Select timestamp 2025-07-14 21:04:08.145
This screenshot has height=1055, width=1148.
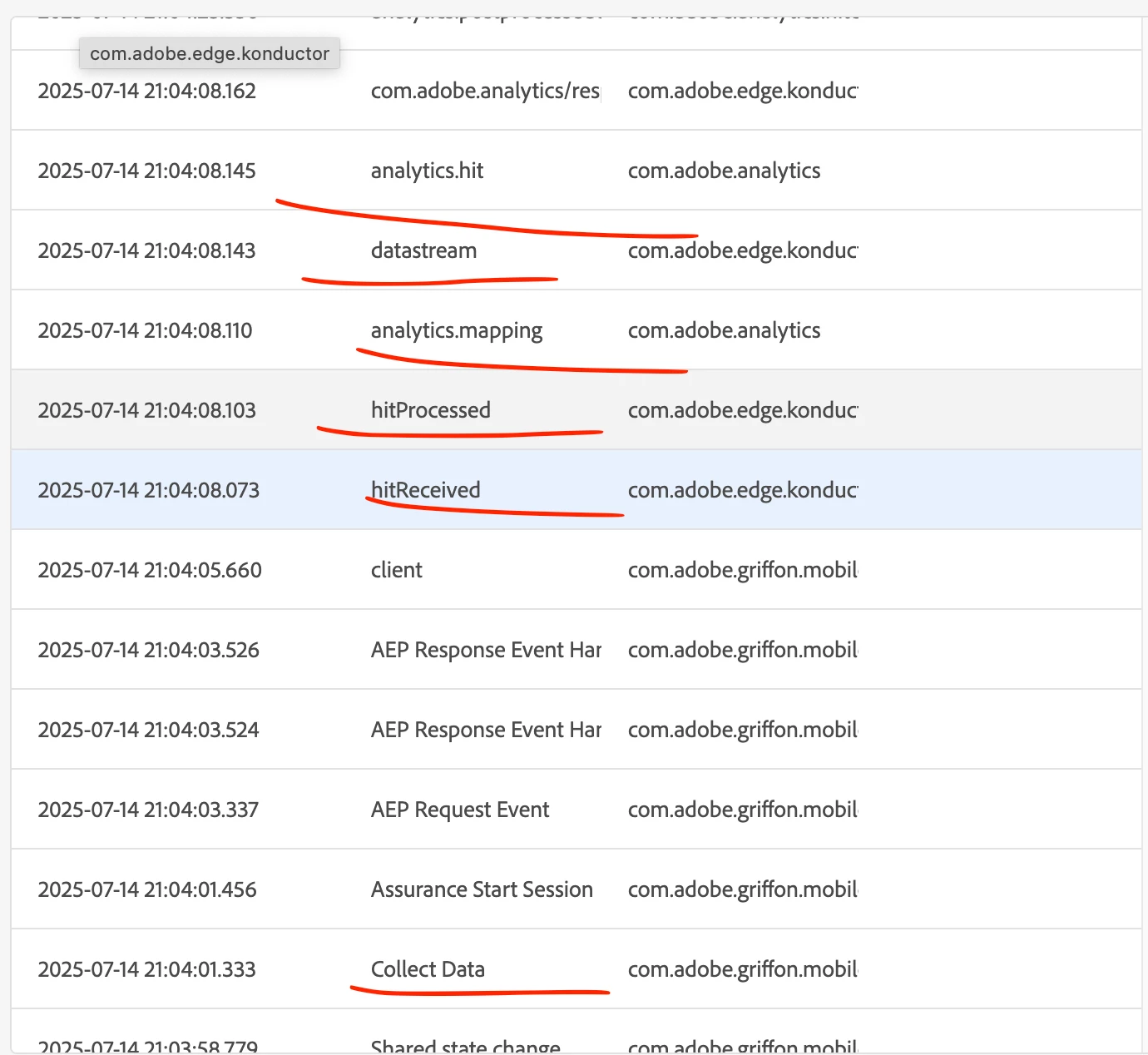click(146, 171)
